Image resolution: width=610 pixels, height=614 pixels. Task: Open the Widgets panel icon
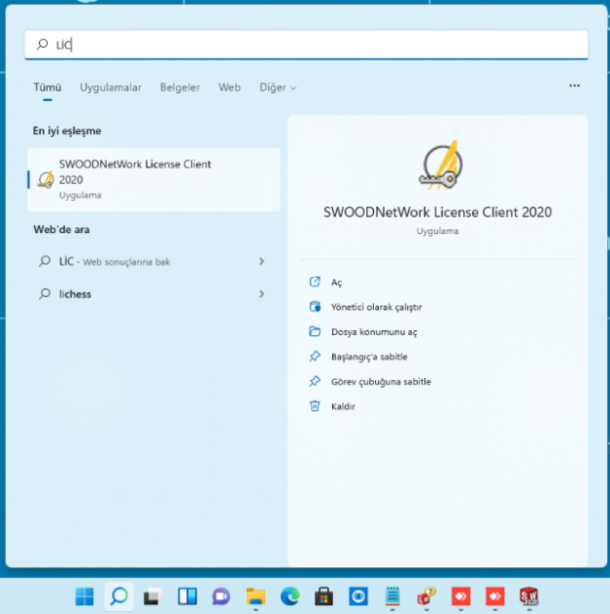[x=187, y=596]
